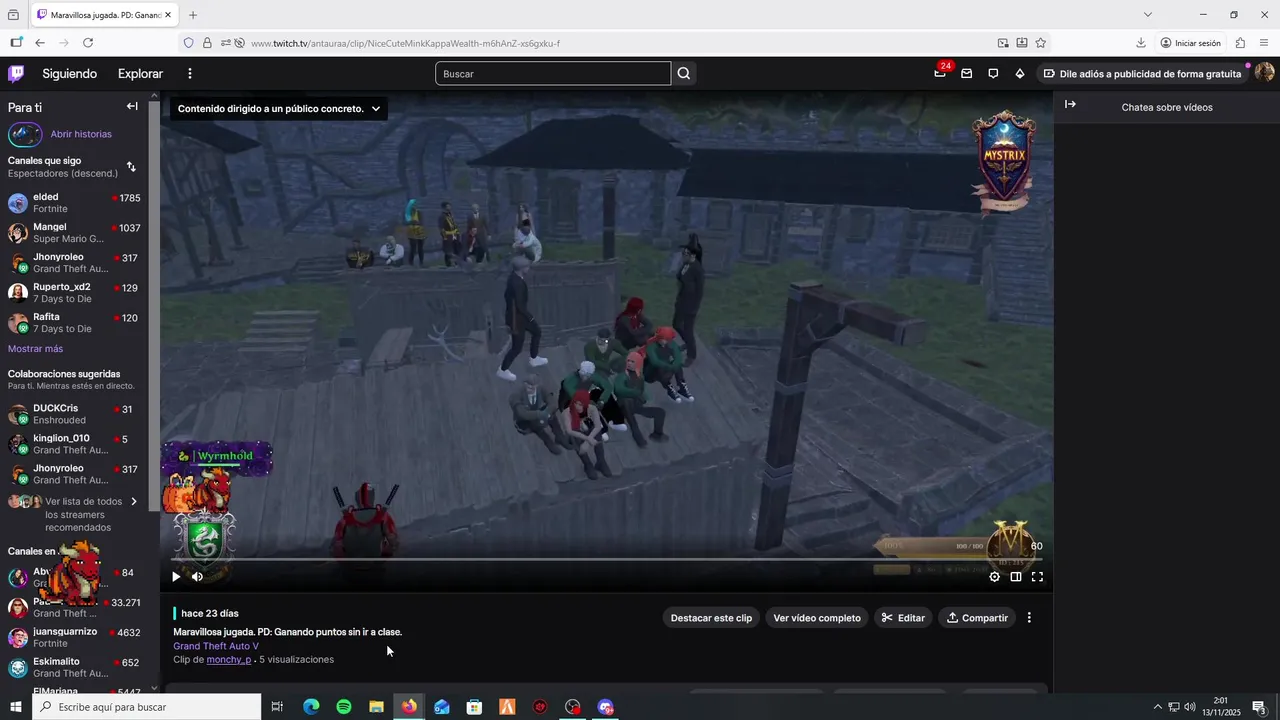Screen dimensions: 1280x720
Task: Click the ad-free promo banner button
Action: [1142, 73]
